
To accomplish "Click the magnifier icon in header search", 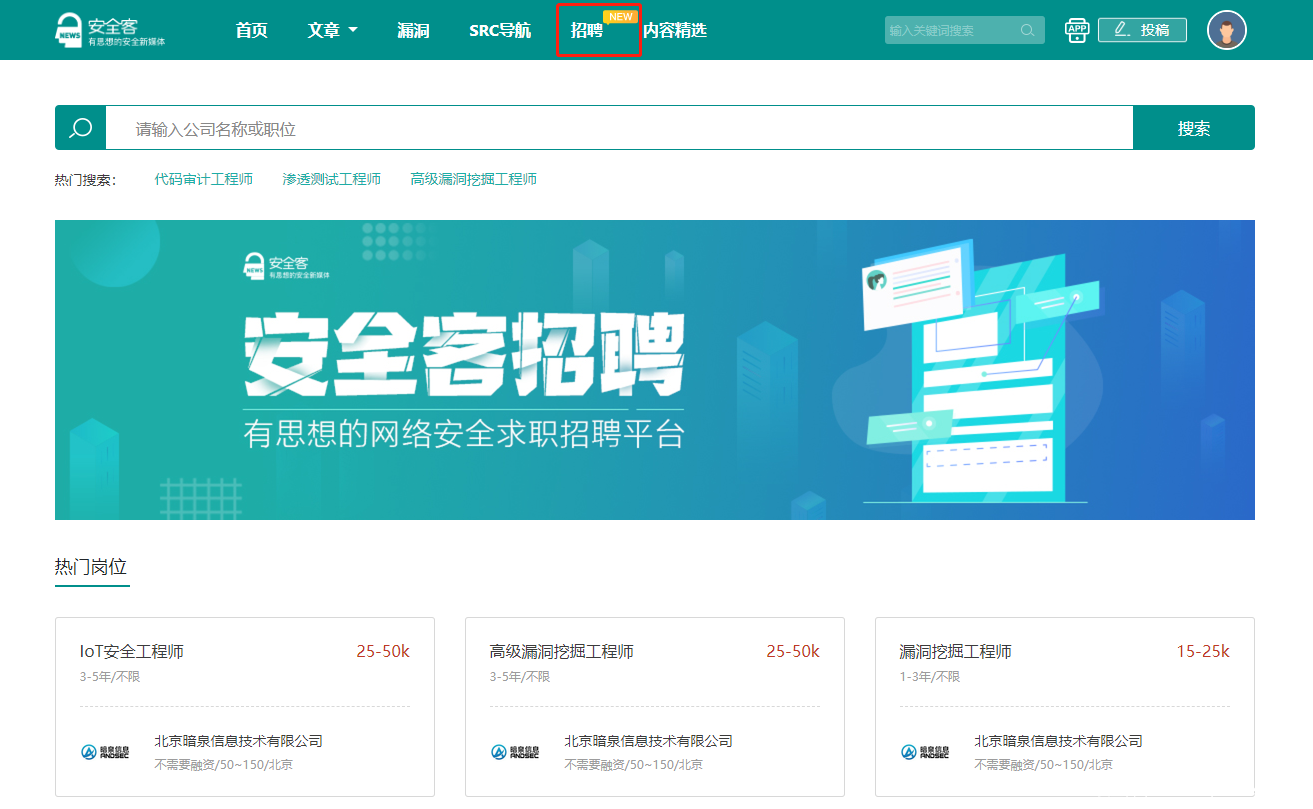I will point(1027,30).
